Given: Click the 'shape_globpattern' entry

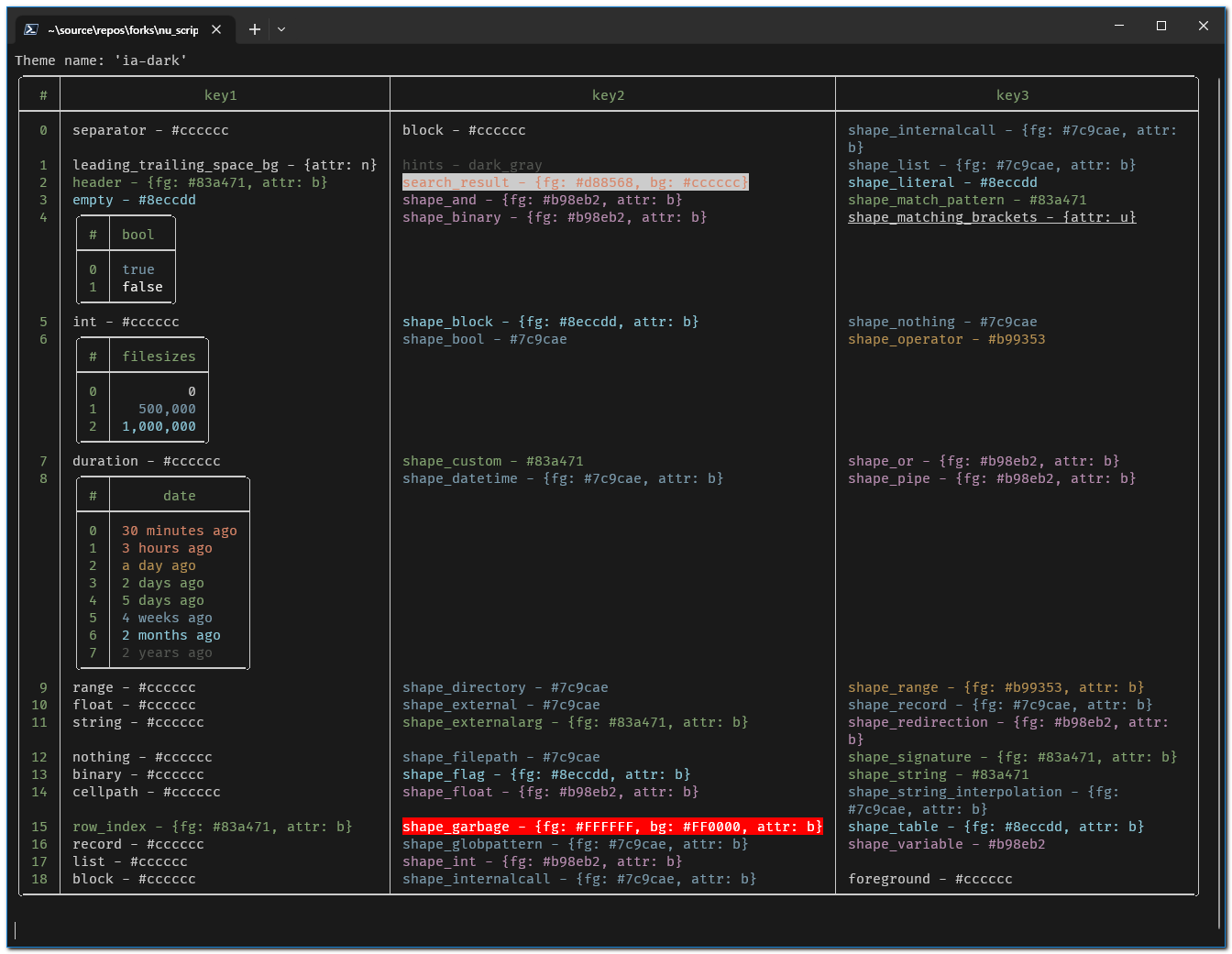Looking at the screenshot, I should [576, 844].
